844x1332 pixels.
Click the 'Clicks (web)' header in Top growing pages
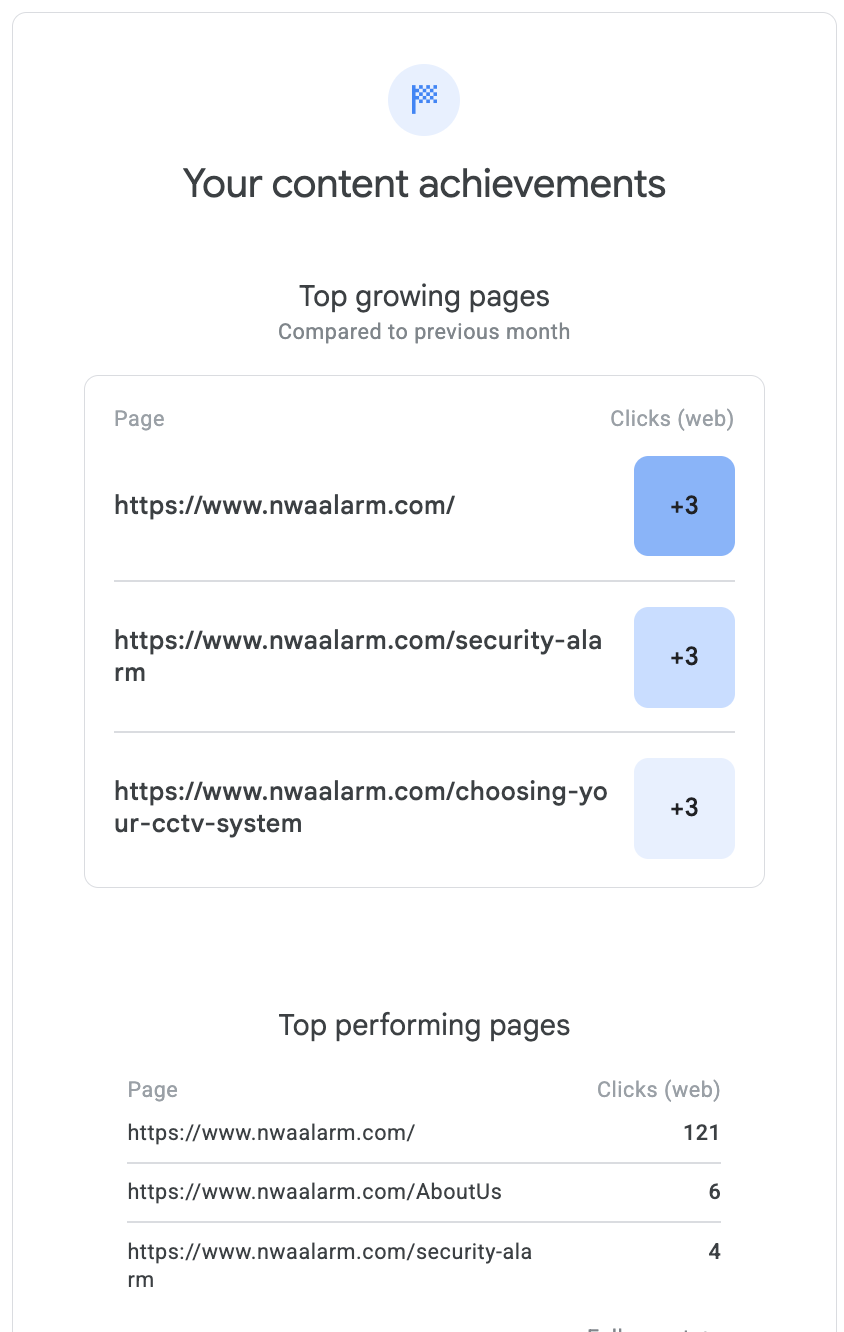pyautogui.click(x=672, y=419)
